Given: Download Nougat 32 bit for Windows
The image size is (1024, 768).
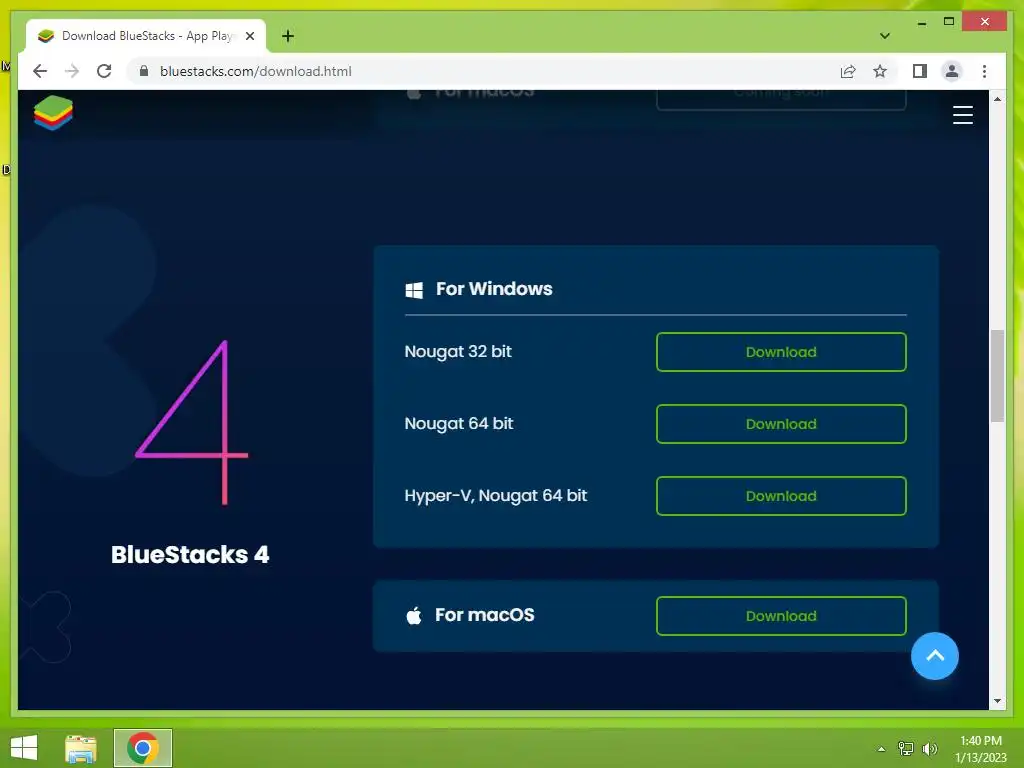Looking at the screenshot, I should [x=781, y=352].
